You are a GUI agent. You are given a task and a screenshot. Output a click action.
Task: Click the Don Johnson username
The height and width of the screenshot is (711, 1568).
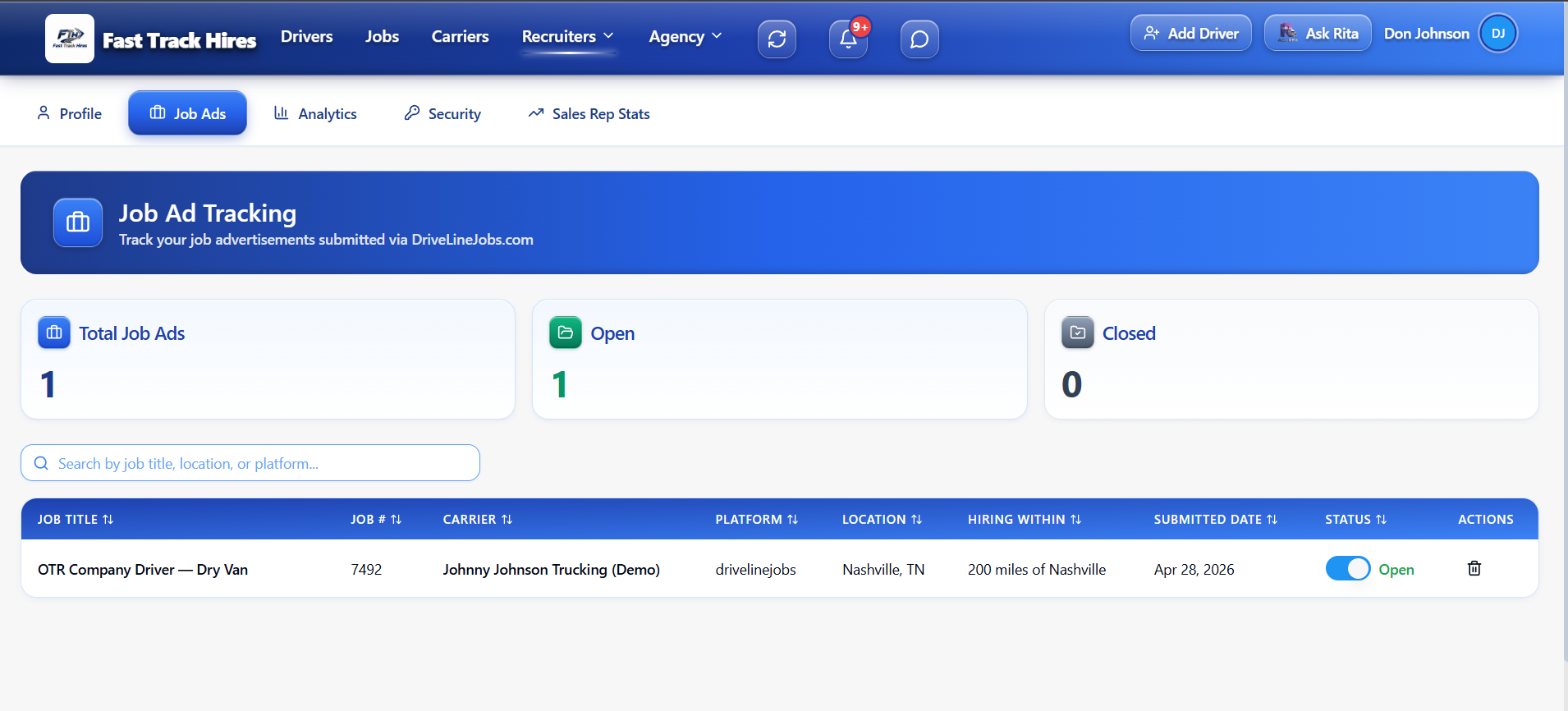point(1427,34)
